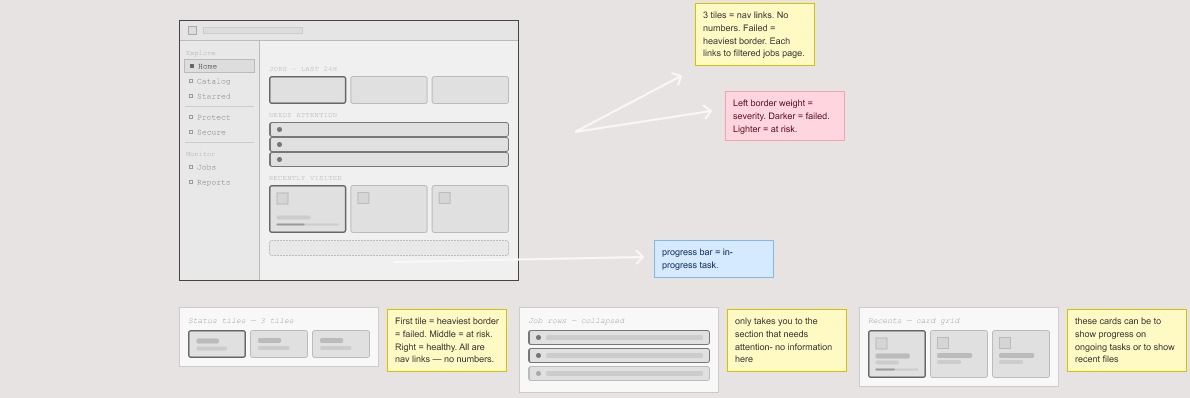
Task: Select the Home item in wireframe sidebar
Action: click(219, 66)
